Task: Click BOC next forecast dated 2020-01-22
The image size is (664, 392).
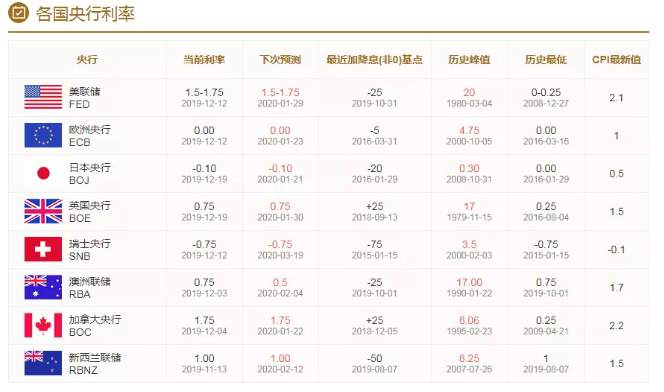Action: pyautogui.click(x=280, y=326)
